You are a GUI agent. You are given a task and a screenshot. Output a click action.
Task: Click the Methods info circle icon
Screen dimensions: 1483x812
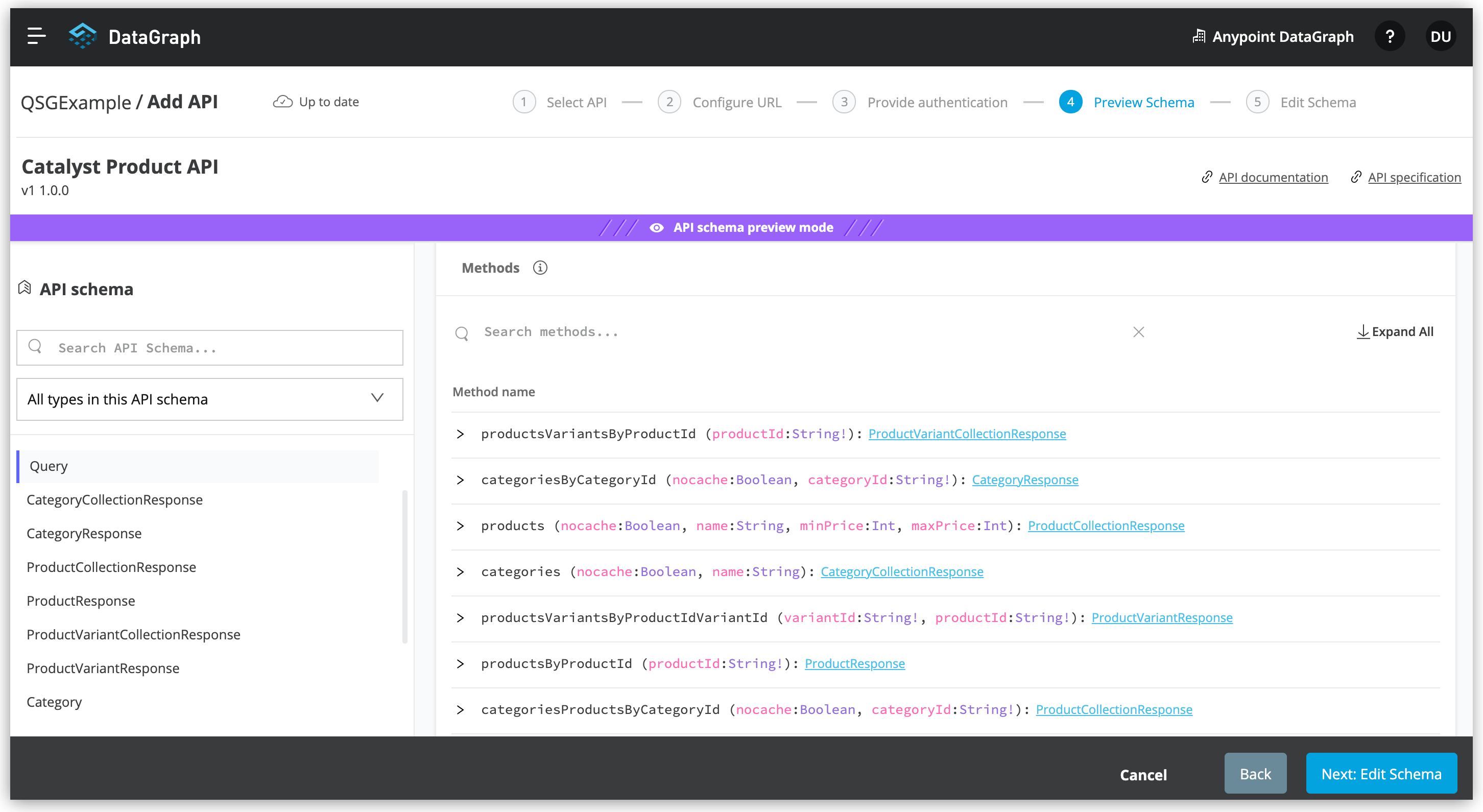click(539, 267)
